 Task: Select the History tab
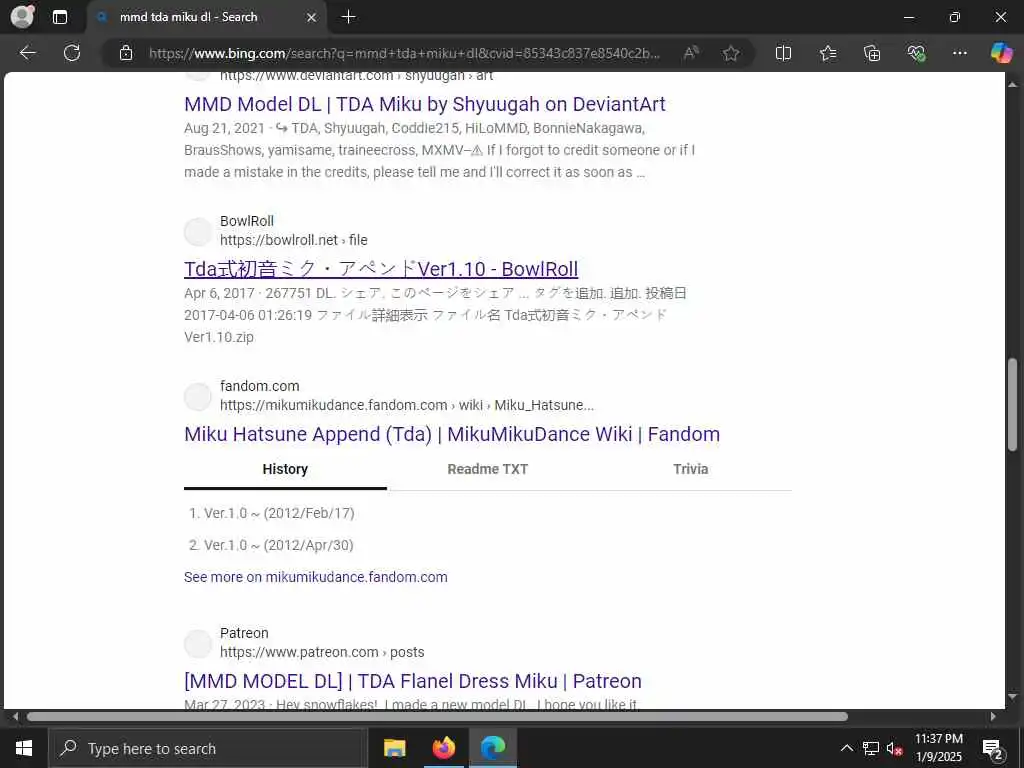pyautogui.click(x=285, y=469)
